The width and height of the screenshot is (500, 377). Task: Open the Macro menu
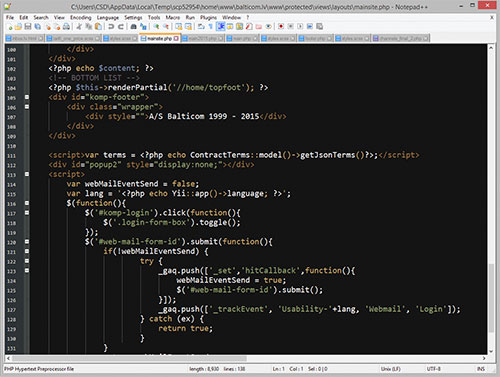[x=173, y=17]
